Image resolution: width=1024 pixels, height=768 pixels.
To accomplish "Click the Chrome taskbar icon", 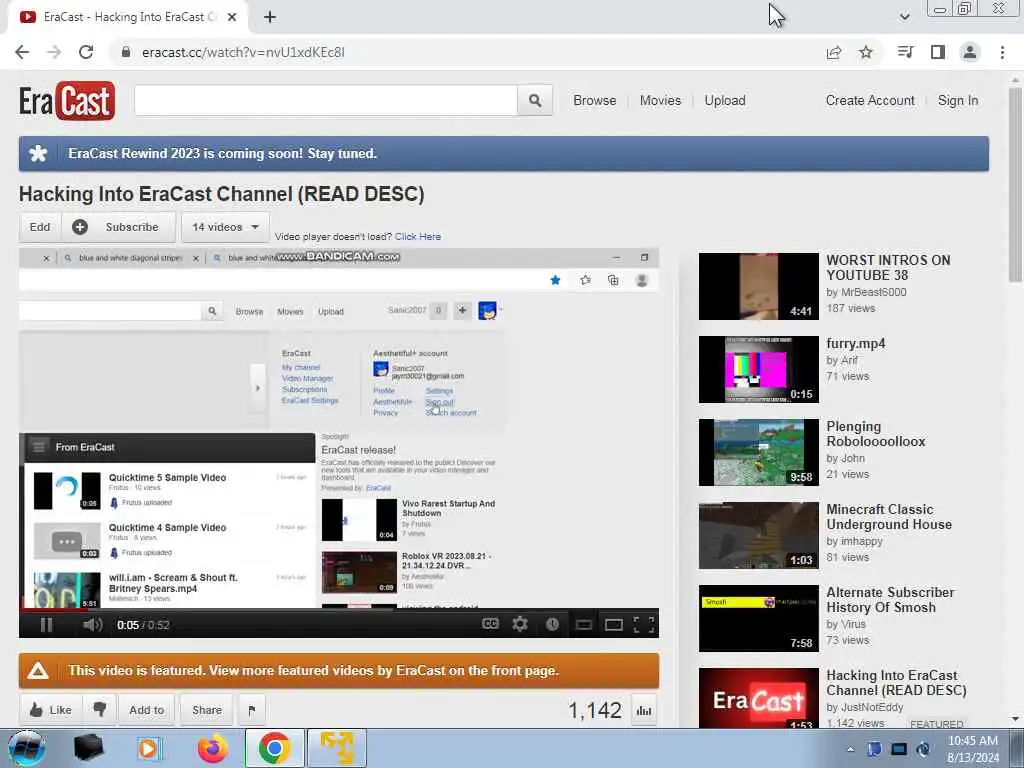I will pos(274,748).
